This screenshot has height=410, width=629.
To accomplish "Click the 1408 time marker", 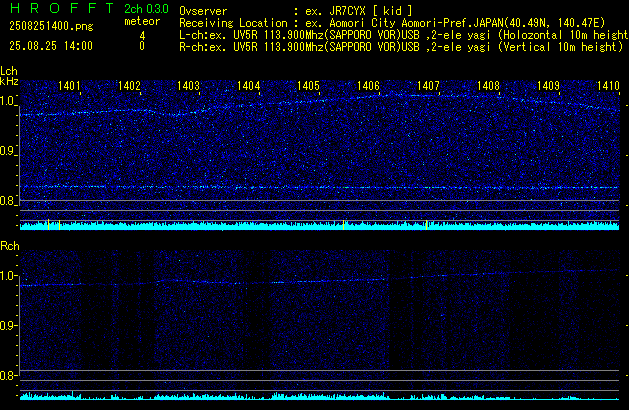I will [488, 86].
